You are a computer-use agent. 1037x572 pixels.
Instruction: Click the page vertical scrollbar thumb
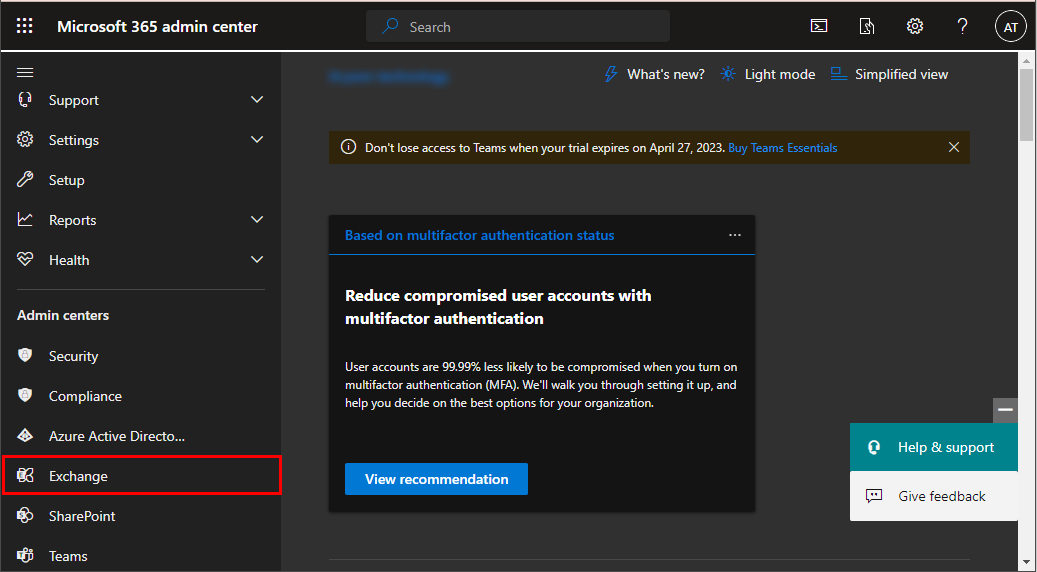pyautogui.click(x=1026, y=106)
